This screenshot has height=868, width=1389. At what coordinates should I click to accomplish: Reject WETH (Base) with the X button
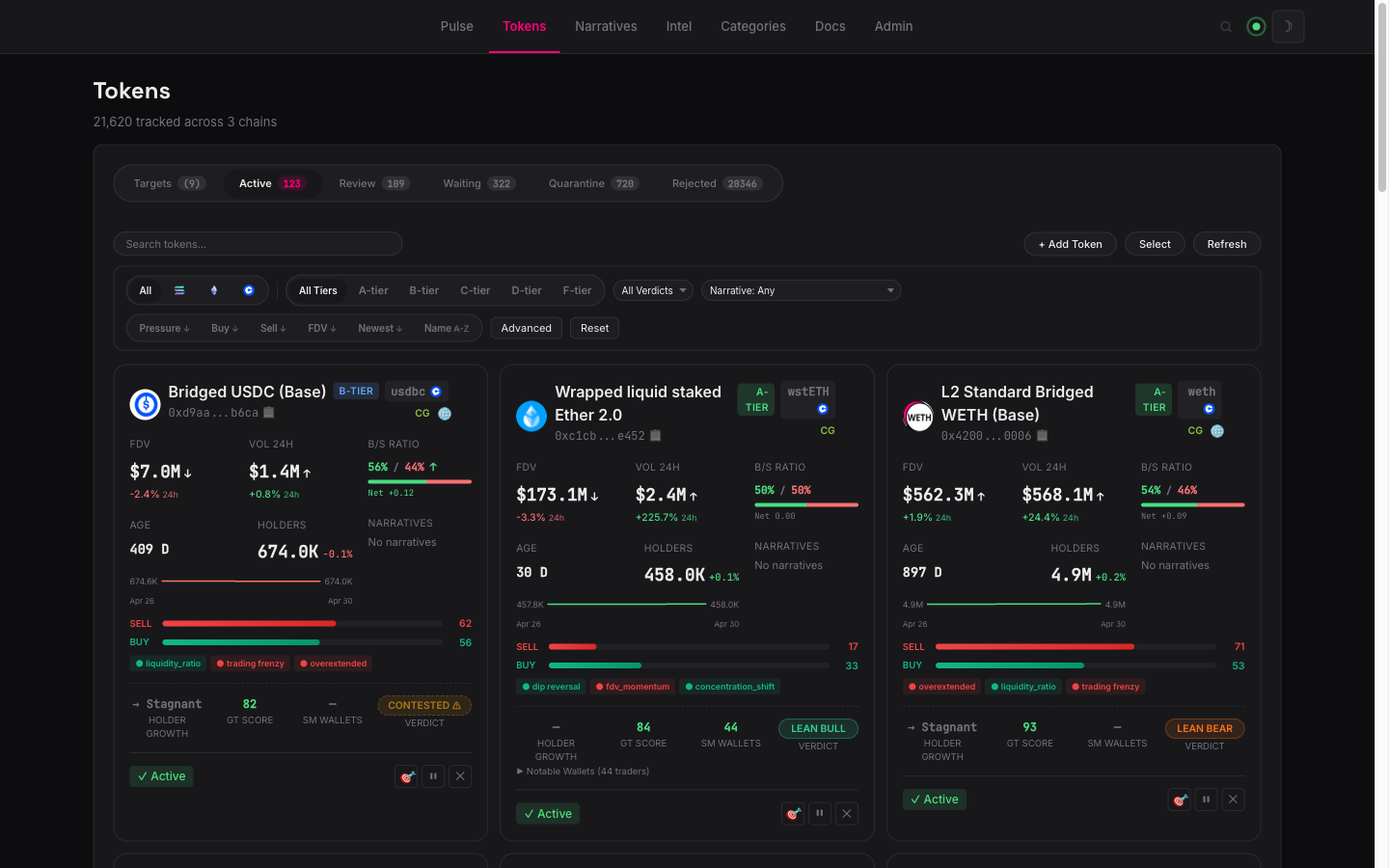[1233, 800]
